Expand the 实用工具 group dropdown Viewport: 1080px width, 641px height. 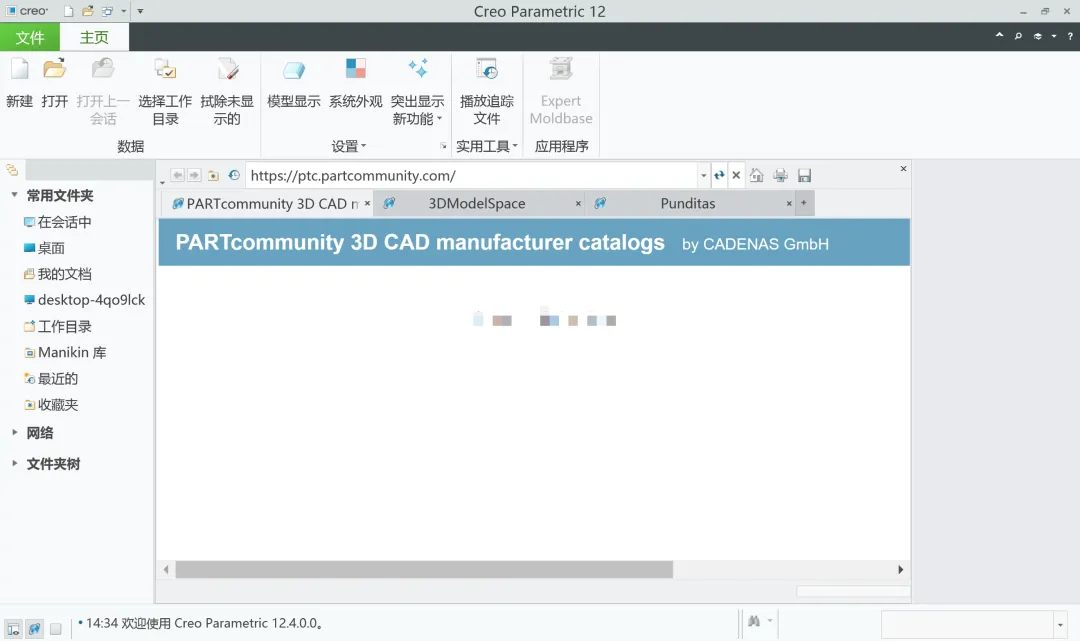click(x=486, y=146)
